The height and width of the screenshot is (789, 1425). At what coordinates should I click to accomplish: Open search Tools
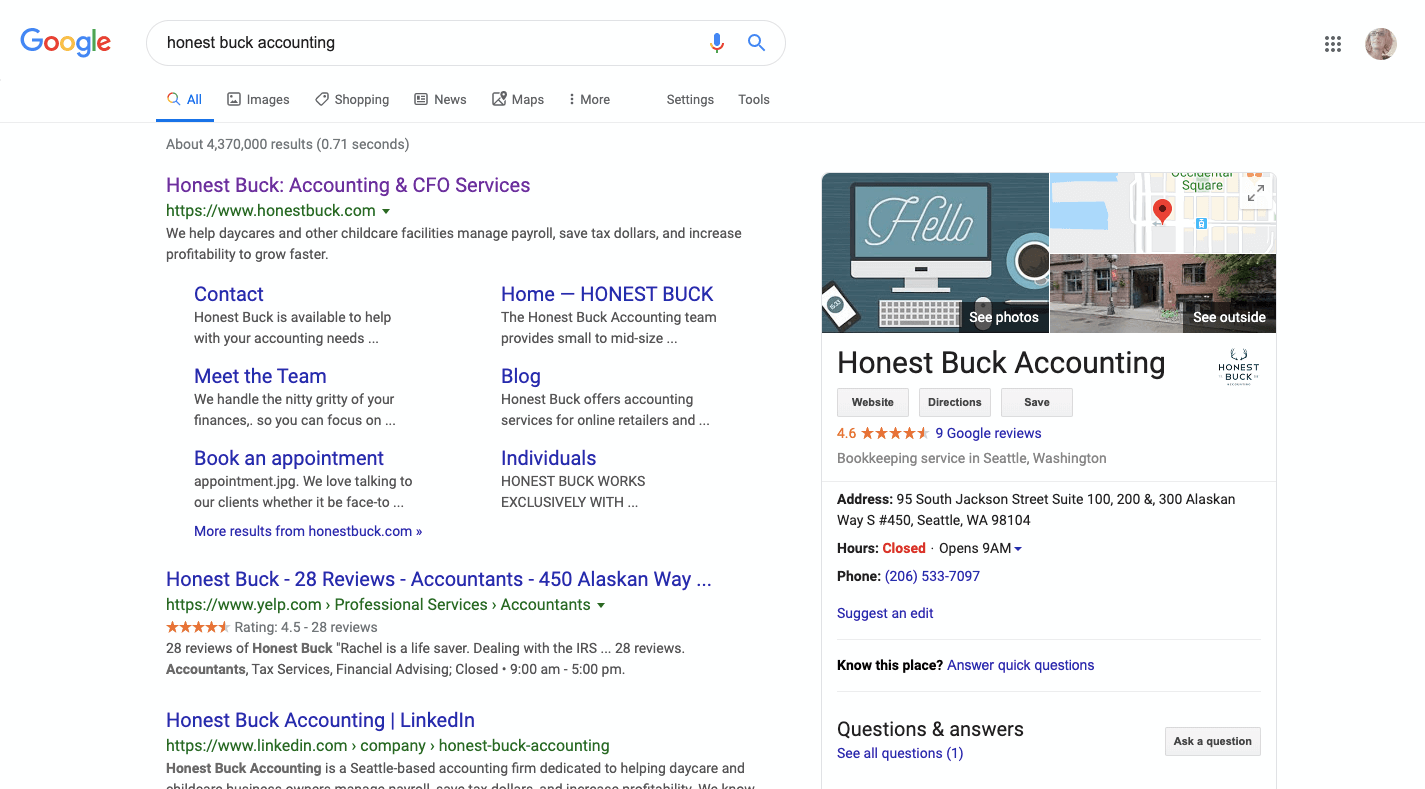[754, 100]
